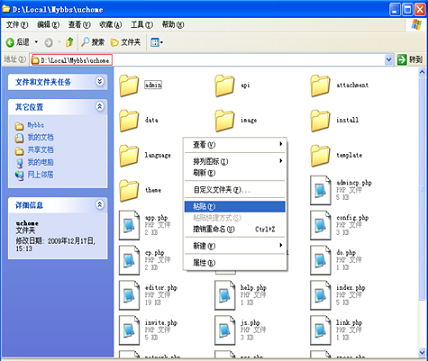Open the Back button history dropdown arrow
Viewport: 428px width, 361px height.
coord(36,42)
